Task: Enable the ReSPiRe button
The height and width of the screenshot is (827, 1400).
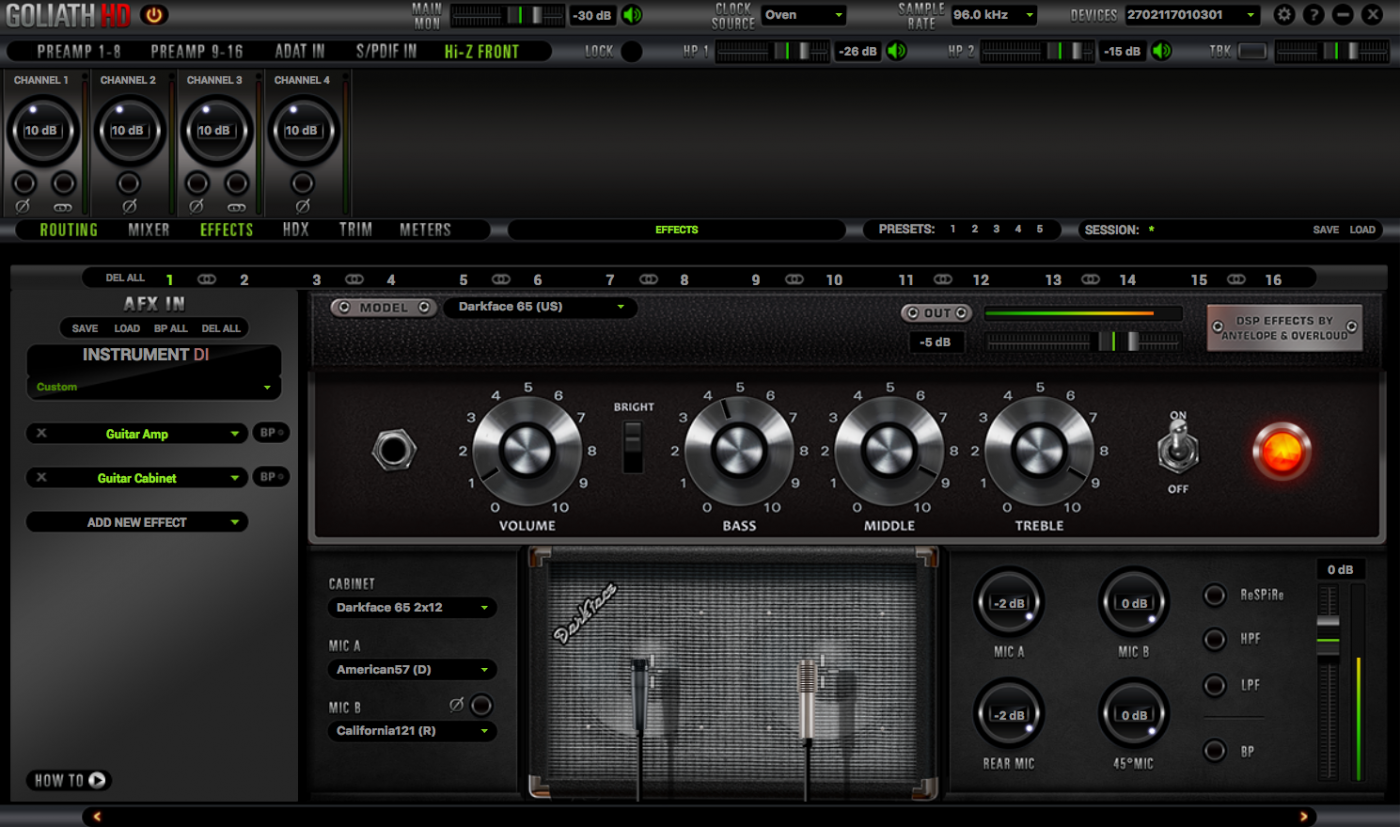Action: (1214, 596)
